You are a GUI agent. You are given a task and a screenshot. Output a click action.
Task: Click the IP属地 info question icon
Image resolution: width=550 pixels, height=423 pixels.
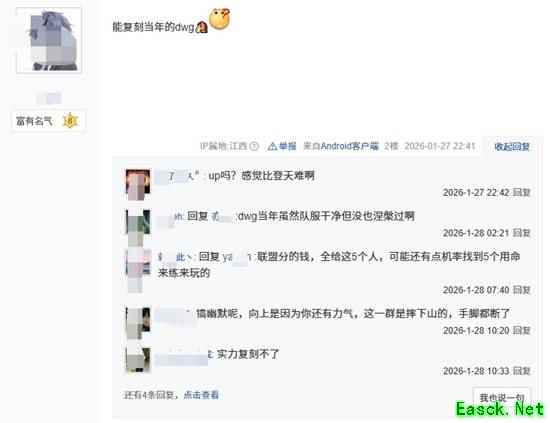[x=254, y=146]
